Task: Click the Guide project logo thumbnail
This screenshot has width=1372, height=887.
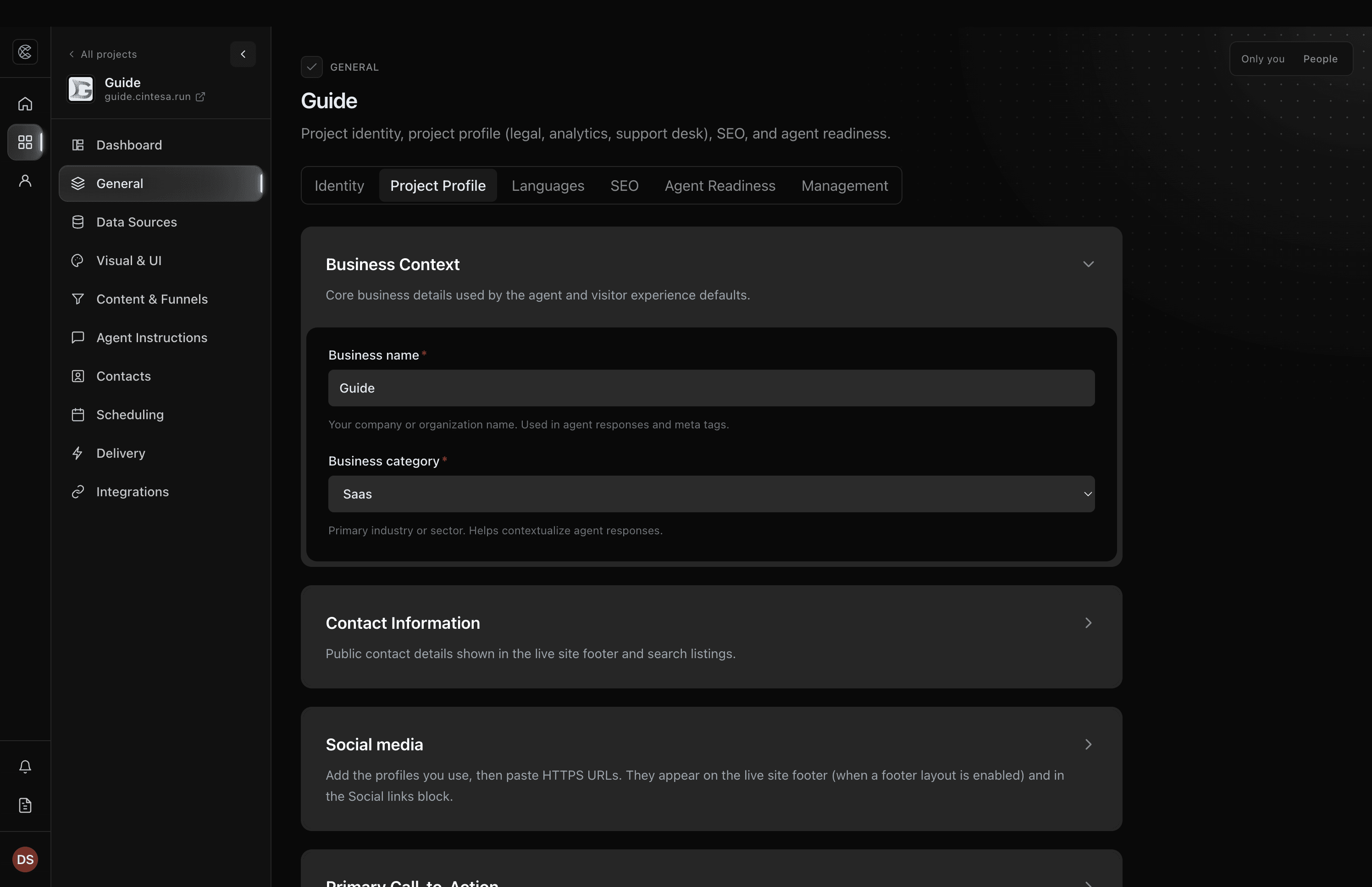Action: tap(81, 89)
